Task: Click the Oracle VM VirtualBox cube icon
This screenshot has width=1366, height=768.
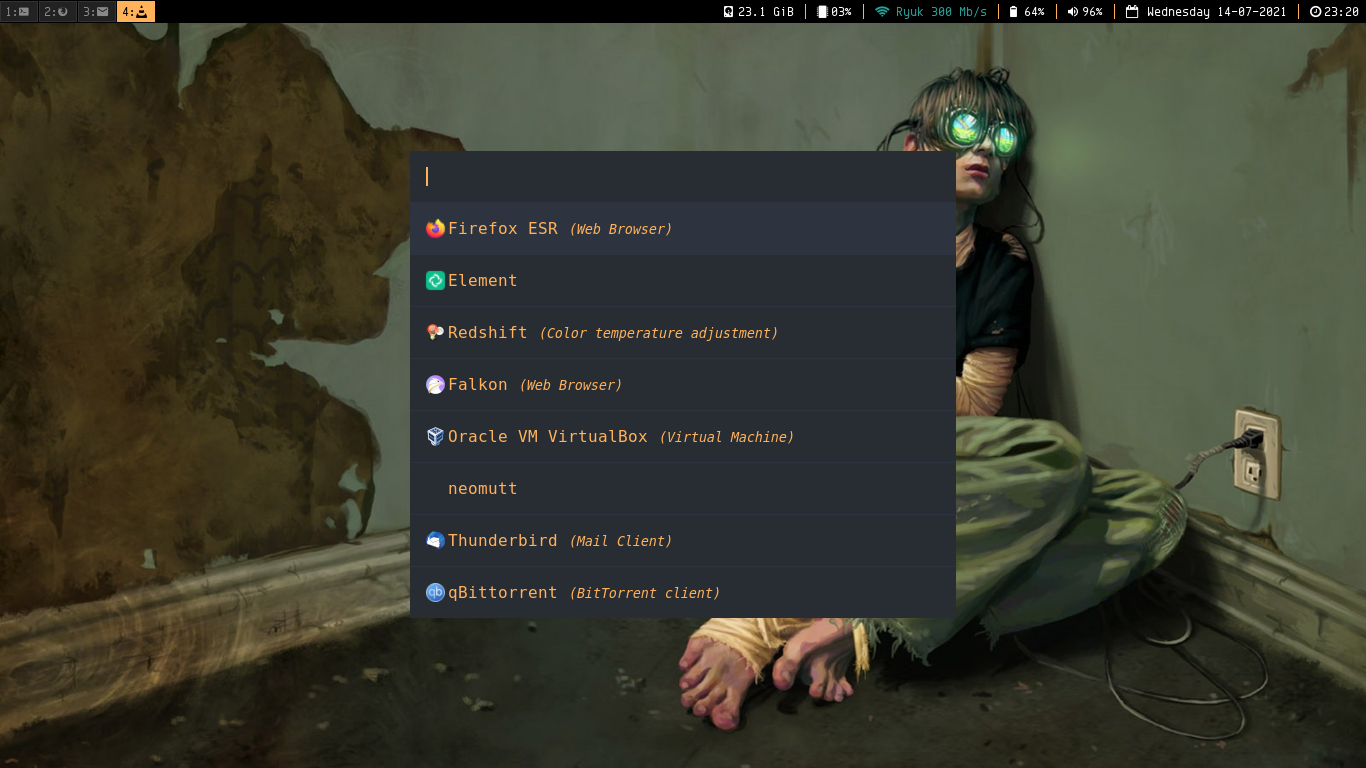Action: pos(435,437)
